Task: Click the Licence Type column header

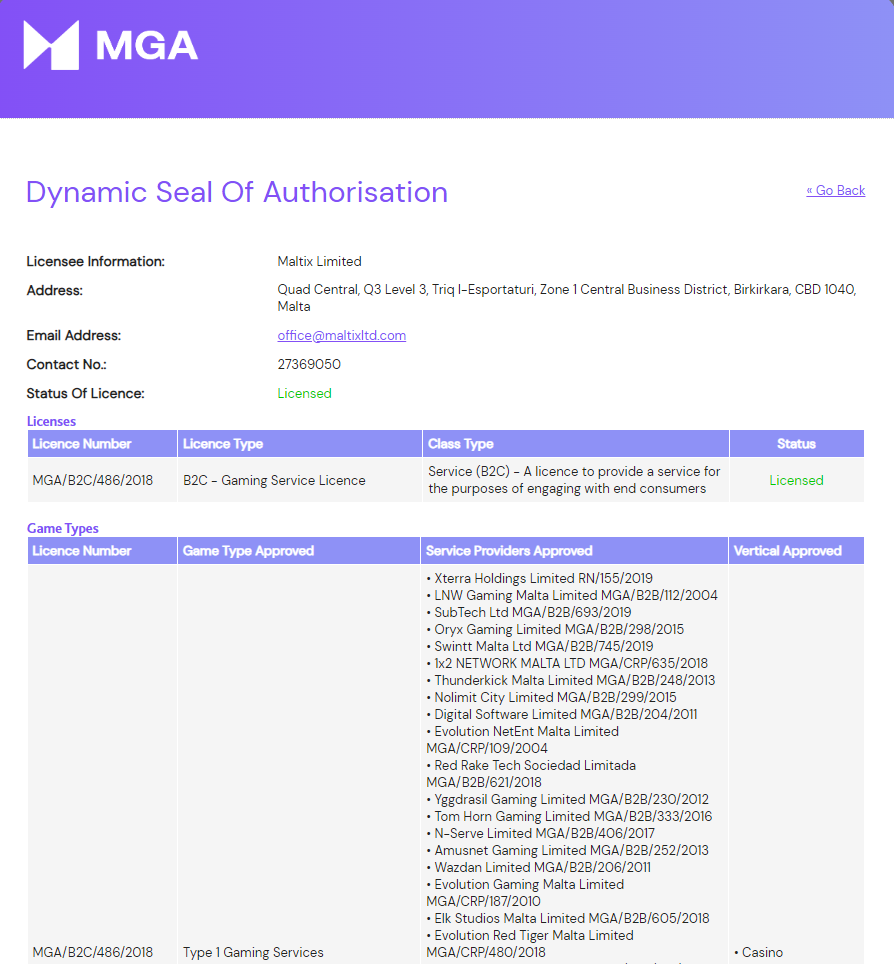Action: (299, 444)
